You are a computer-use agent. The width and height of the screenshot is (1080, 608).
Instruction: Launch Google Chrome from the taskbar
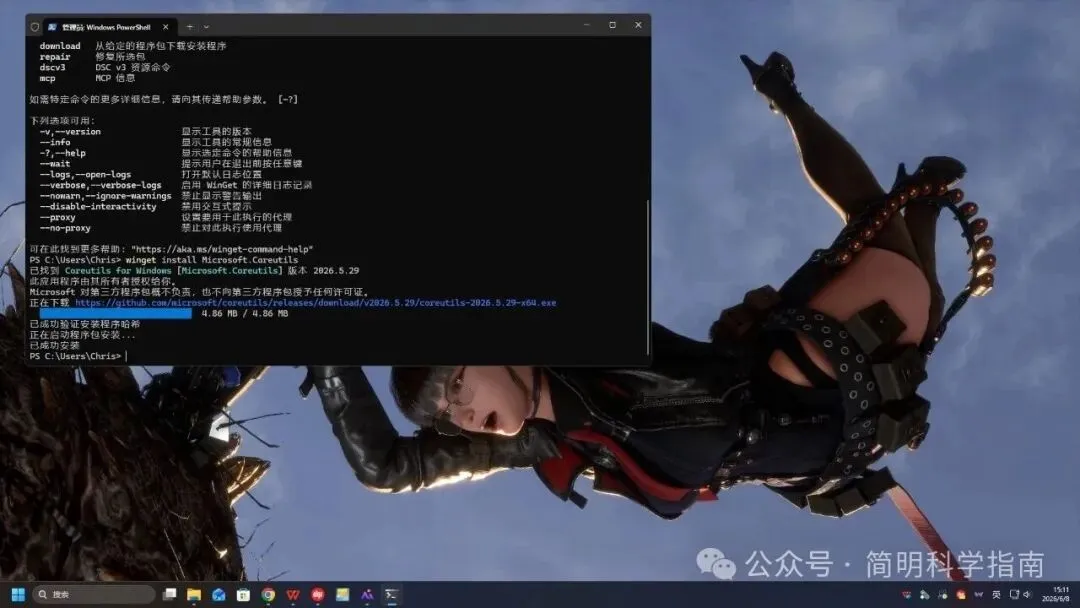268,594
